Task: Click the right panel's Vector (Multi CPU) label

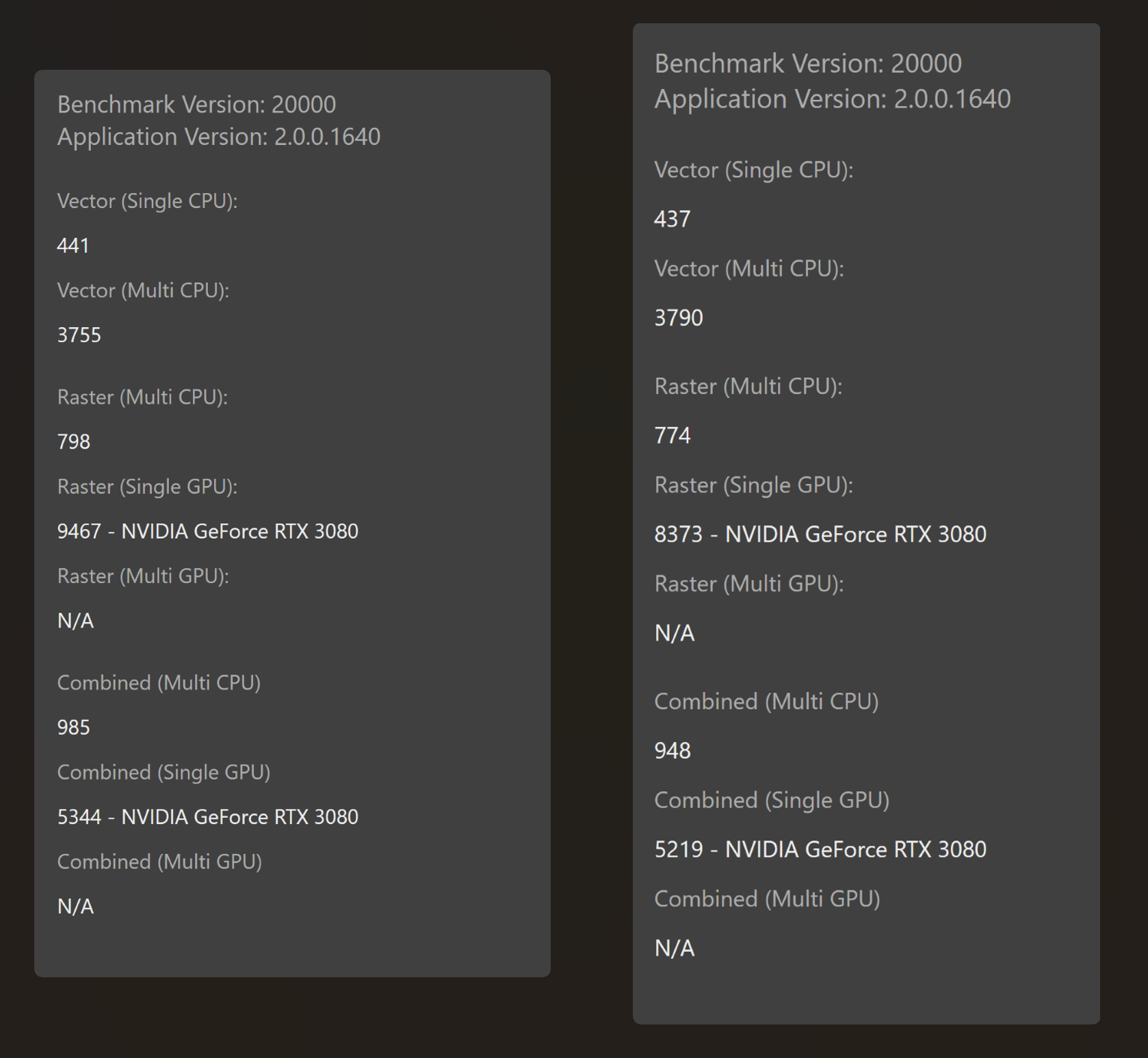Action: tap(748, 269)
